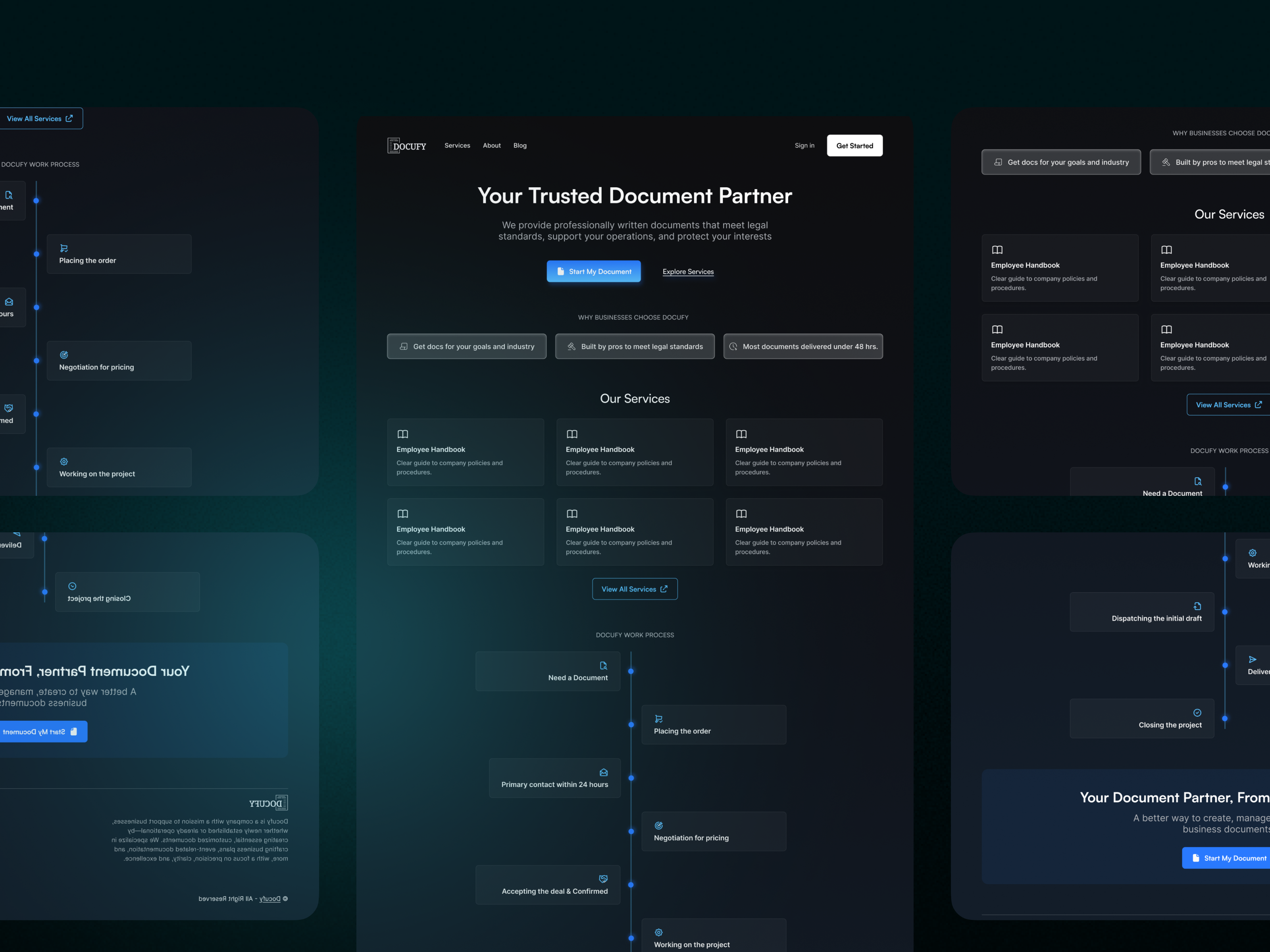Click the shield icon on Accepting the deal & Confirmed

[x=603, y=879]
